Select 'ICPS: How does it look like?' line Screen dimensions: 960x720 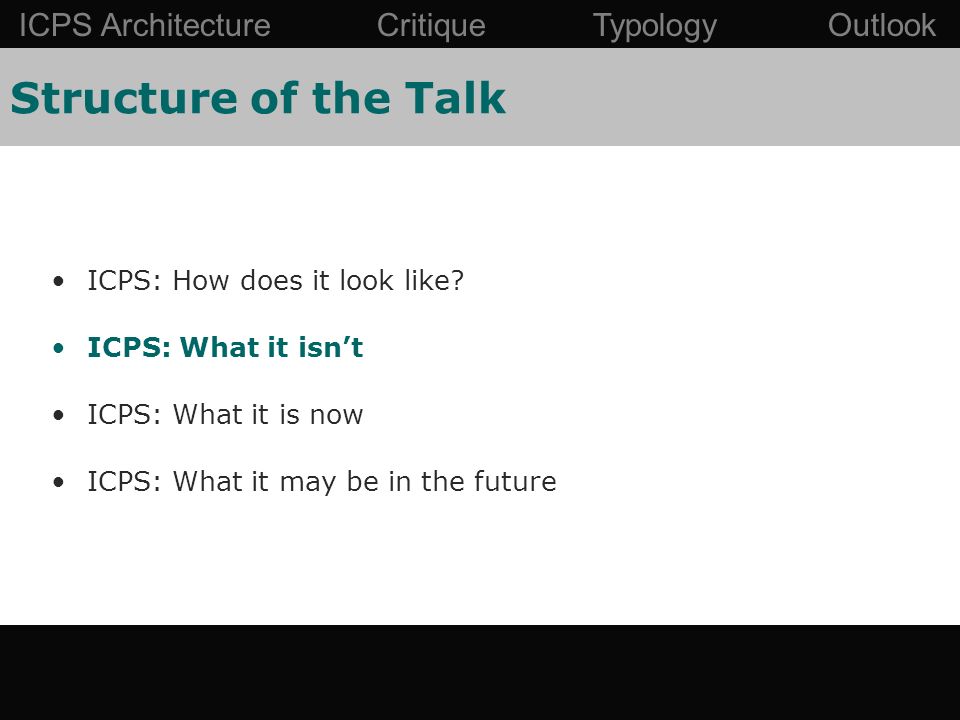click(x=276, y=280)
